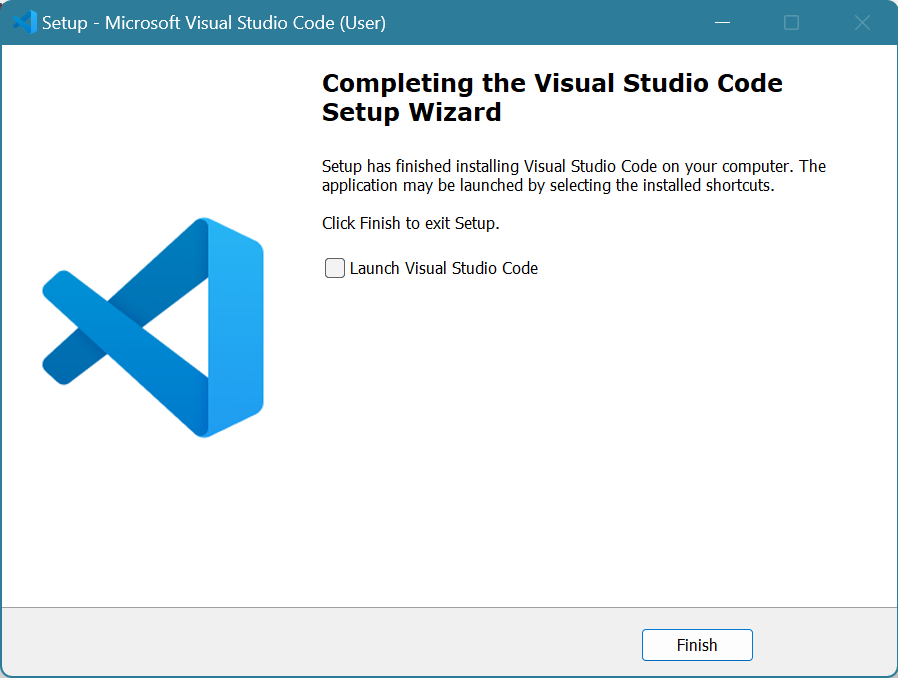This screenshot has width=898, height=678.
Task: Click the disabled maximize button
Action: pyautogui.click(x=791, y=22)
